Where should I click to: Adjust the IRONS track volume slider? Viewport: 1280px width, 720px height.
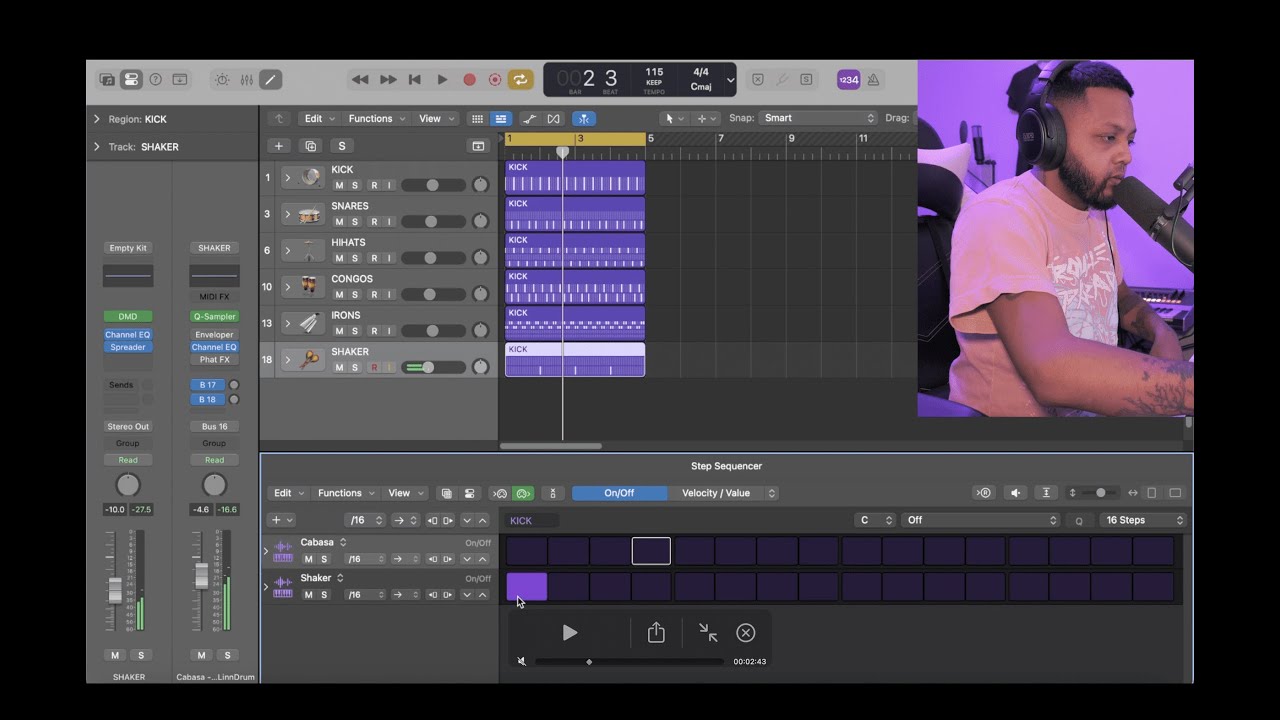click(433, 331)
